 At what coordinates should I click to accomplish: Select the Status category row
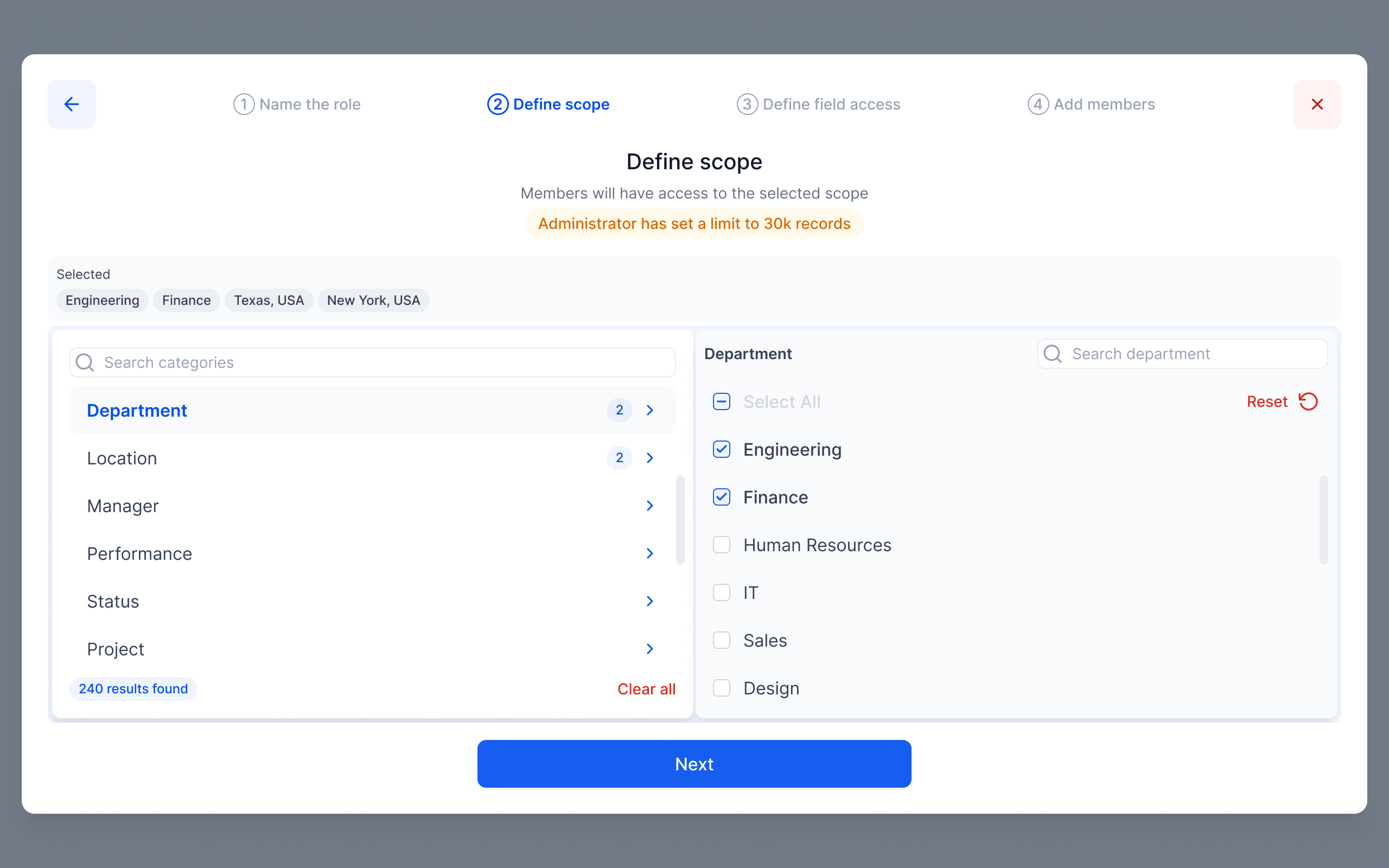373,601
